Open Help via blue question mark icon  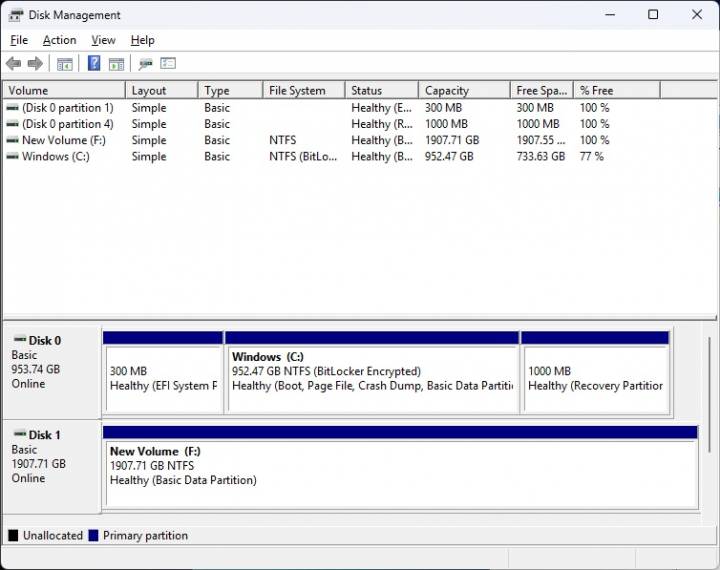click(94, 64)
